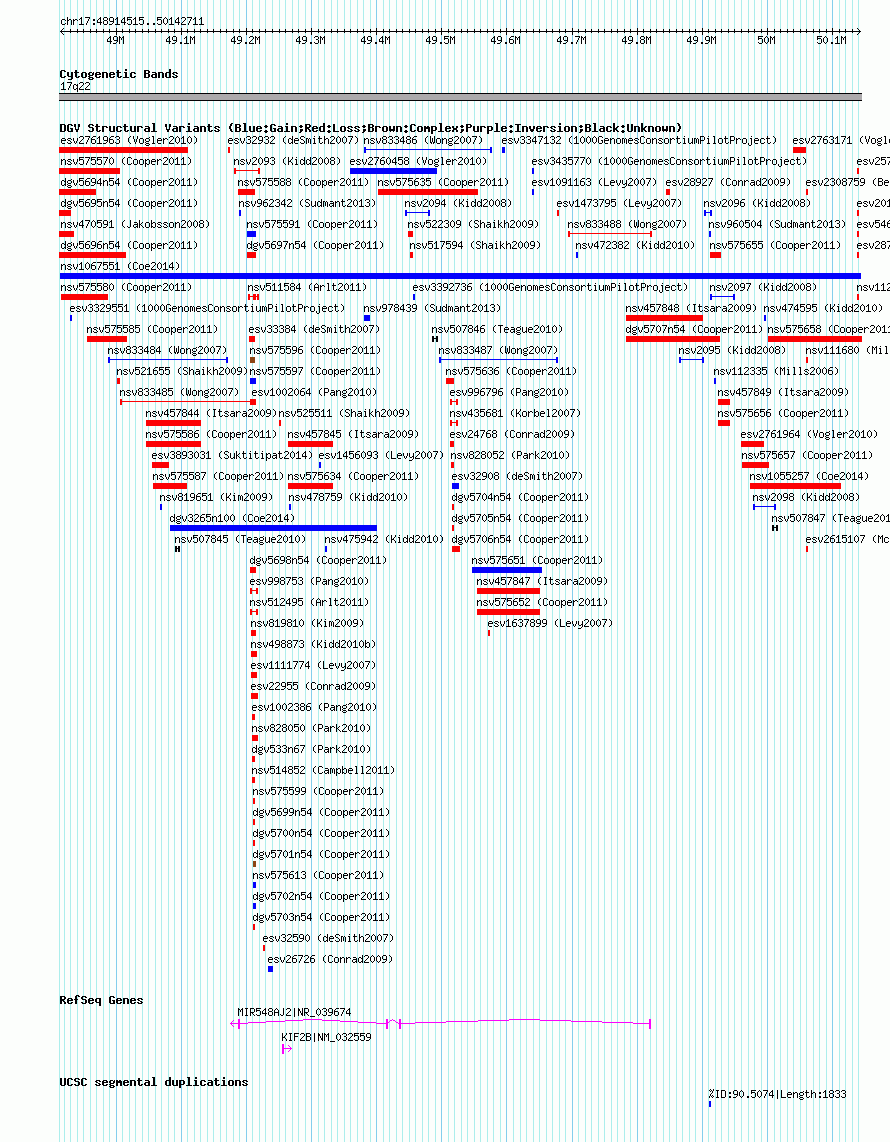Screen dimensions: 890x1142
Task: Open esv3893031 (Suktitipat2014) variant label
Action: [x=232, y=455]
